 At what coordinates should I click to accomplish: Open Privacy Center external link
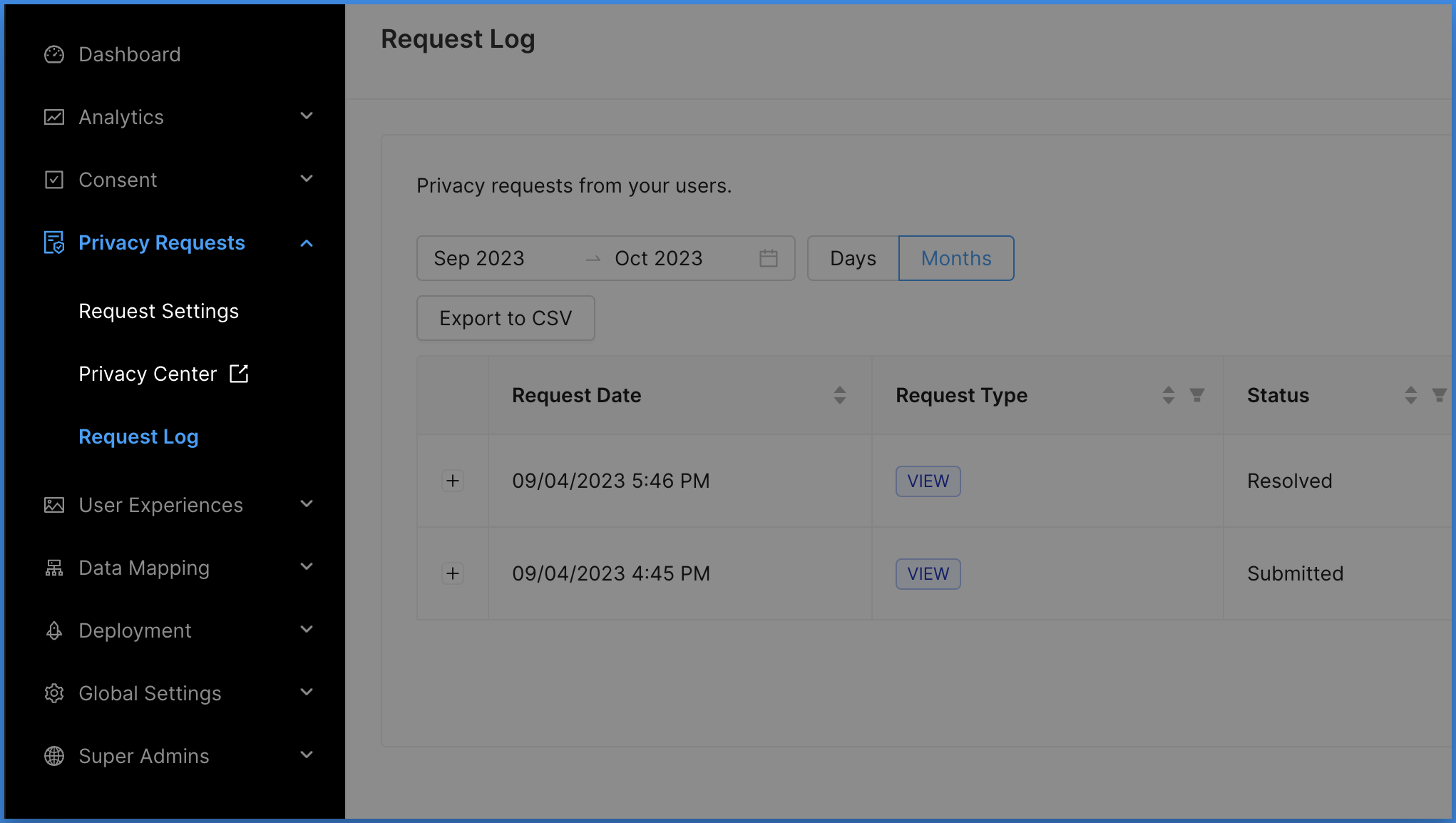point(163,374)
